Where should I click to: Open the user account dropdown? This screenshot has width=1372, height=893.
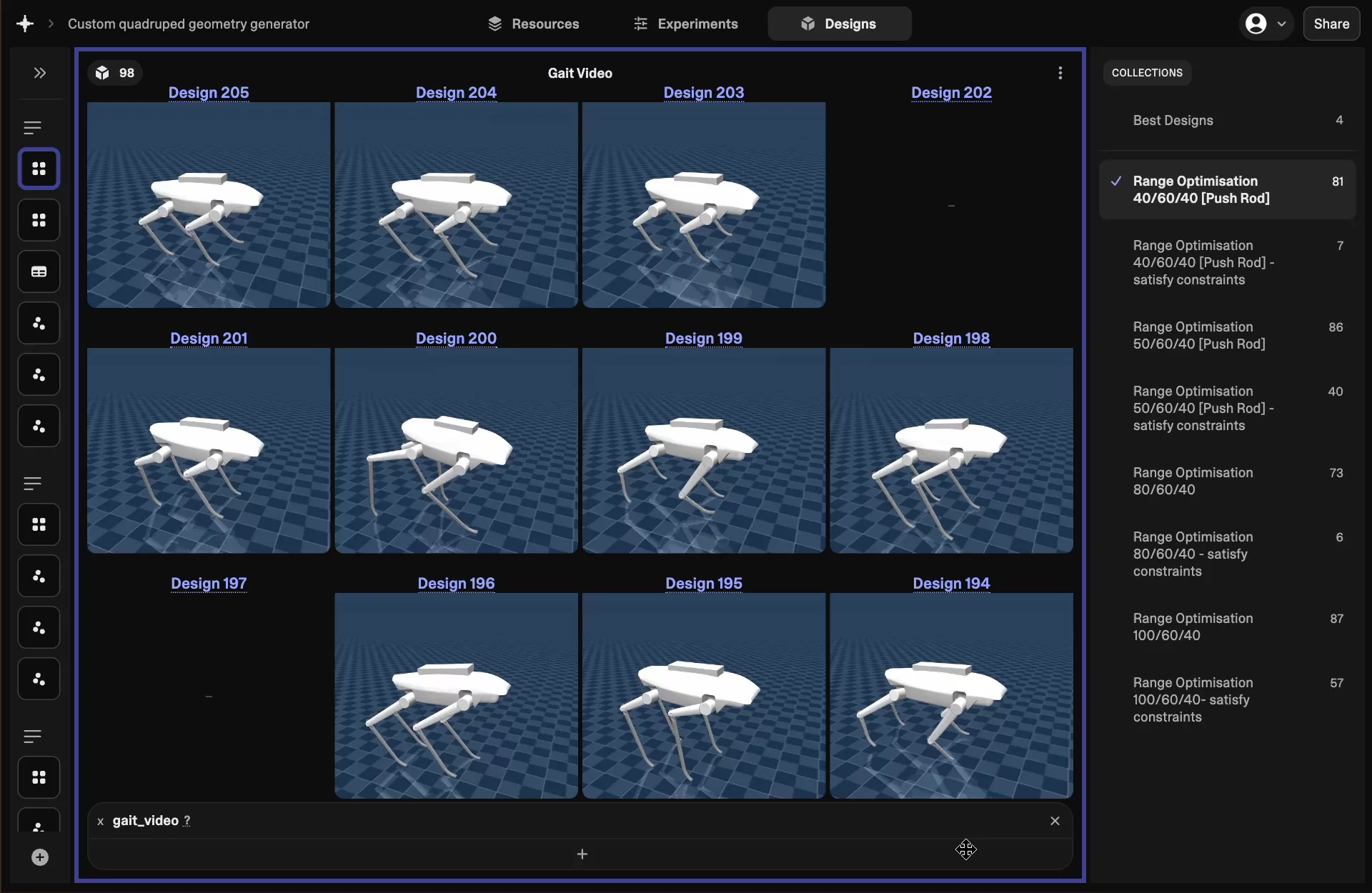tap(1266, 24)
